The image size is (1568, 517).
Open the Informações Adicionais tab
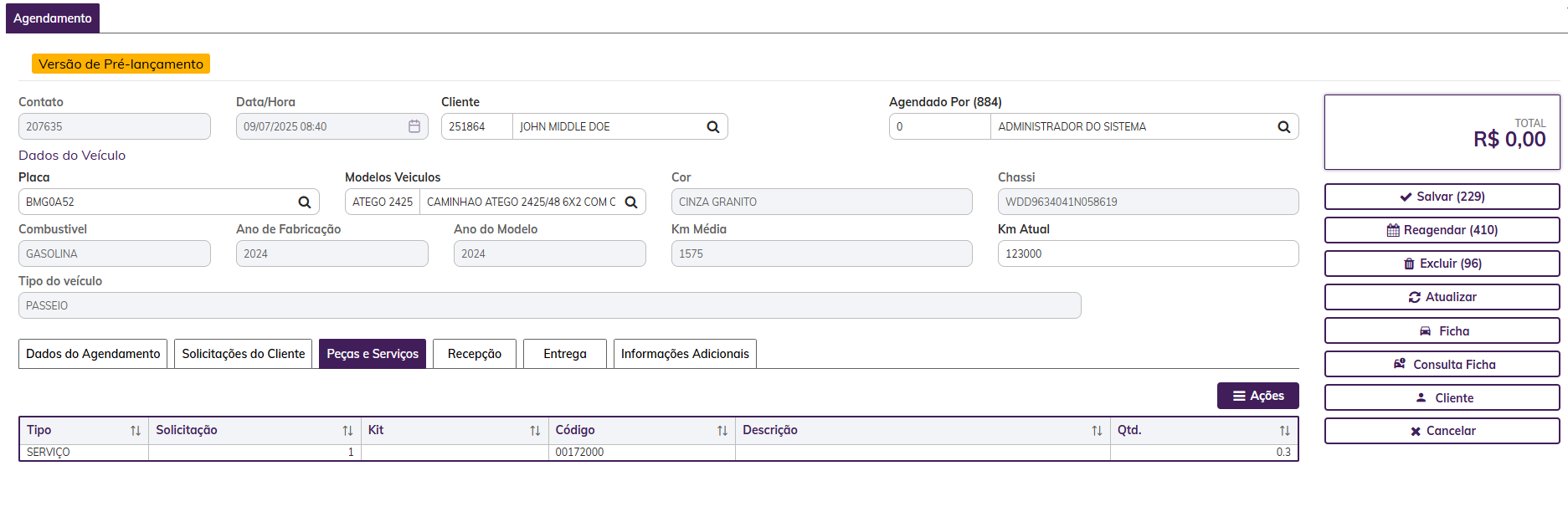(x=685, y=354)
